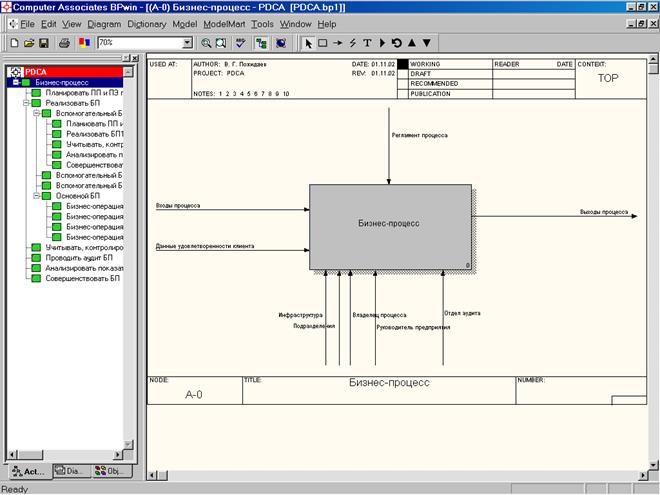
Task: Click the Бизнес-процесс activity box in the diagram
Action: pyautogui.click(x=389, y=226)
